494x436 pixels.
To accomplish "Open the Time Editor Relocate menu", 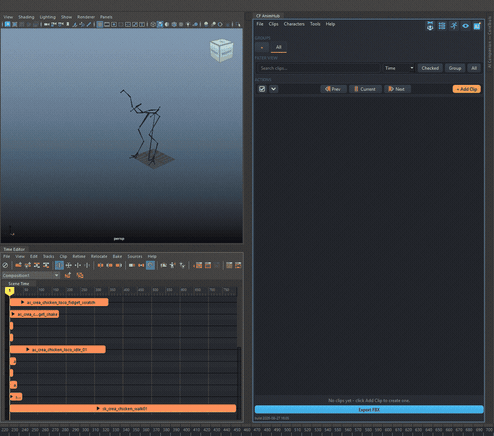I will (99, 256).
